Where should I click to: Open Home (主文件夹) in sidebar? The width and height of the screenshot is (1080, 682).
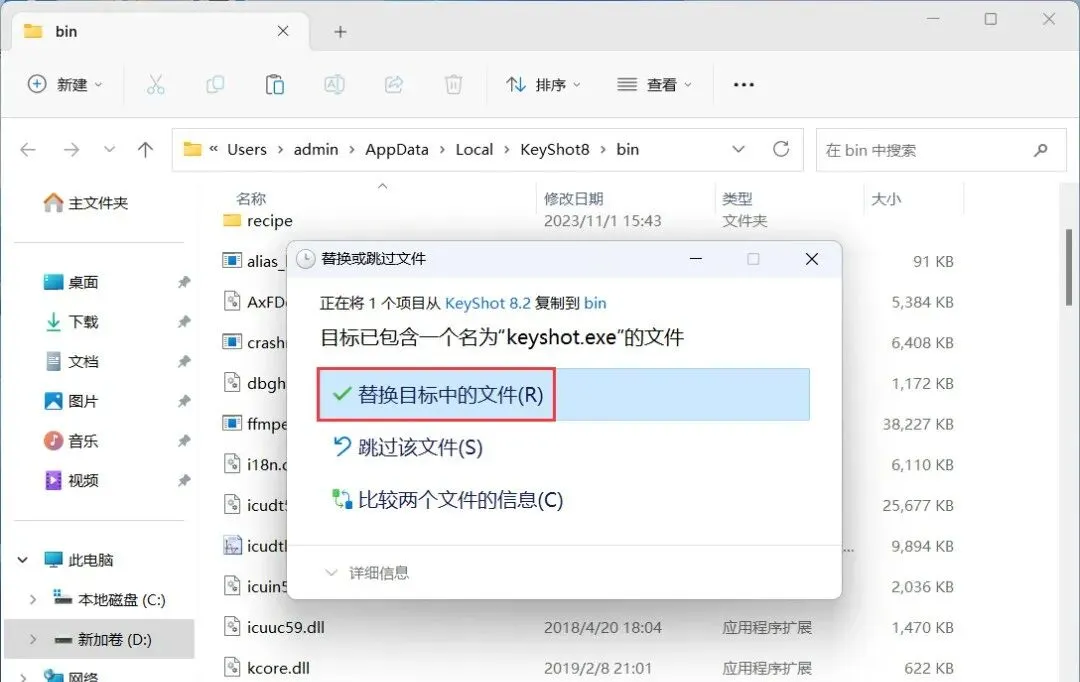[85, 203]
